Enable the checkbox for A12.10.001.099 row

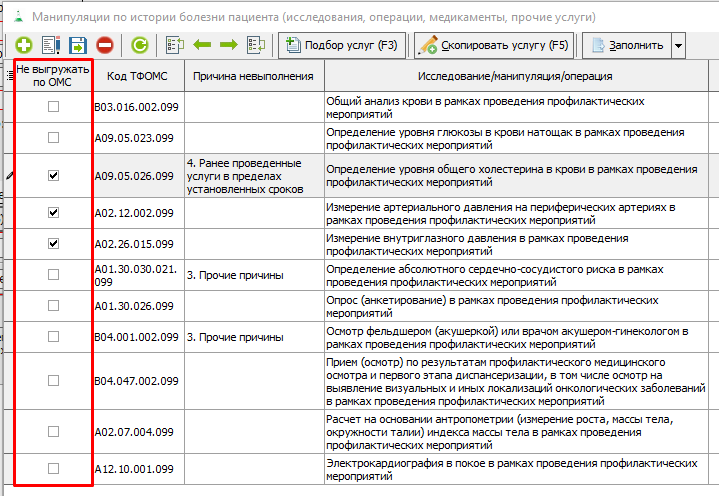pyautogui.click(x=54, y=468)
